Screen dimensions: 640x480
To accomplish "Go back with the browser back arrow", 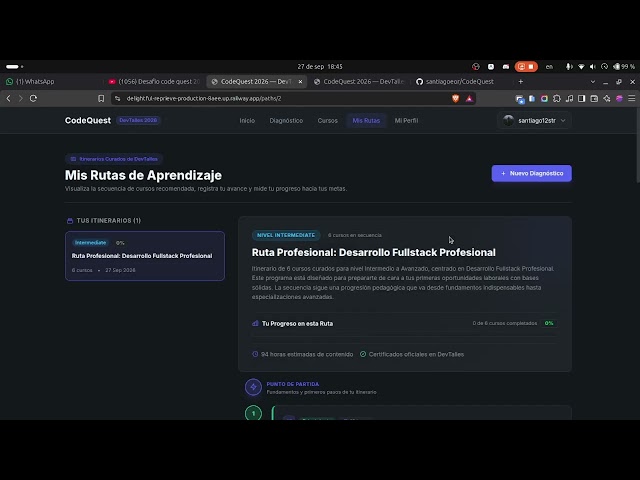I will (8, 98).
